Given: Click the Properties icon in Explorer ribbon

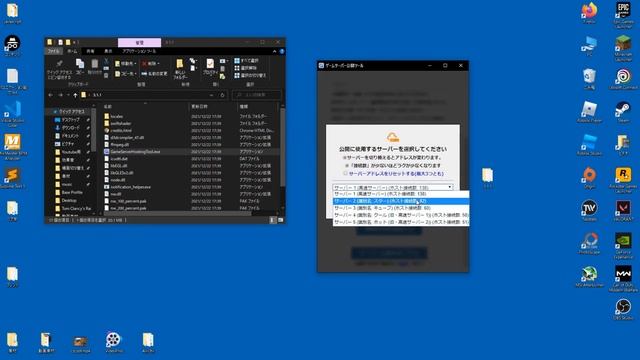Looking at the screenshot, I should [210, 67].
